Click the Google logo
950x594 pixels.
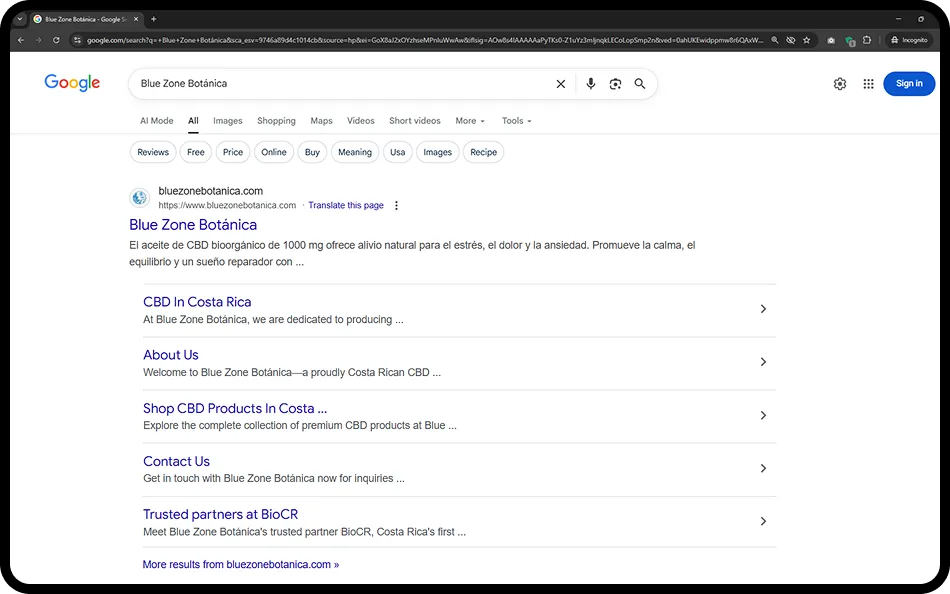click(72, 83)
